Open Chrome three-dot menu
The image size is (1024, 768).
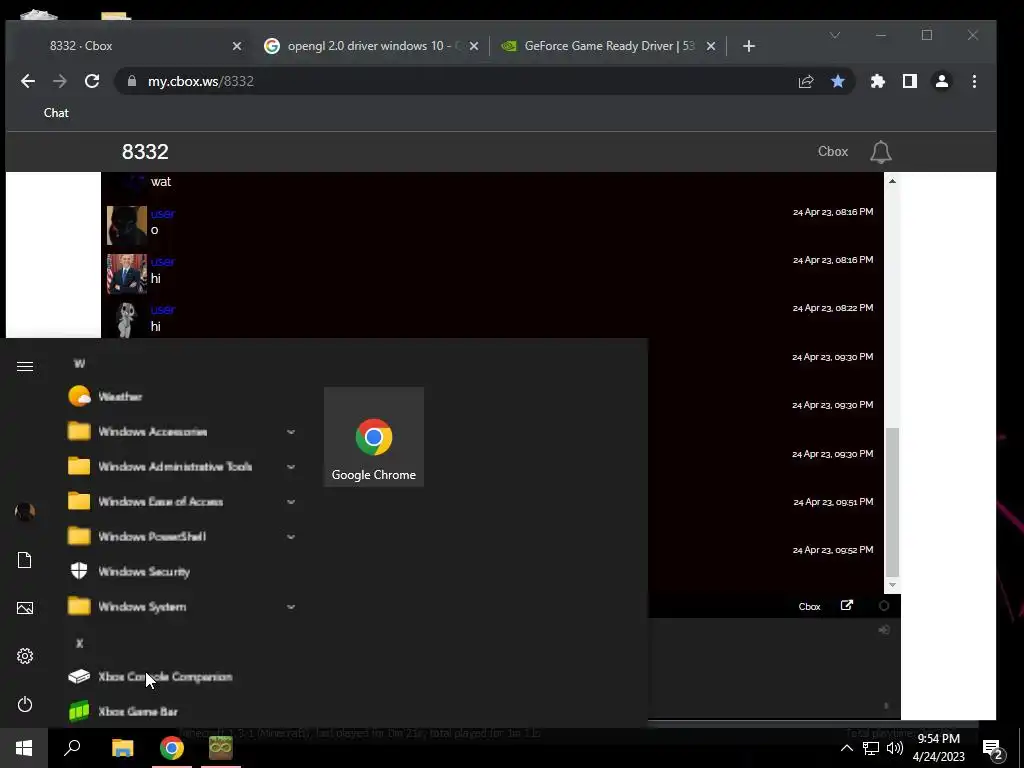point(974,81)
